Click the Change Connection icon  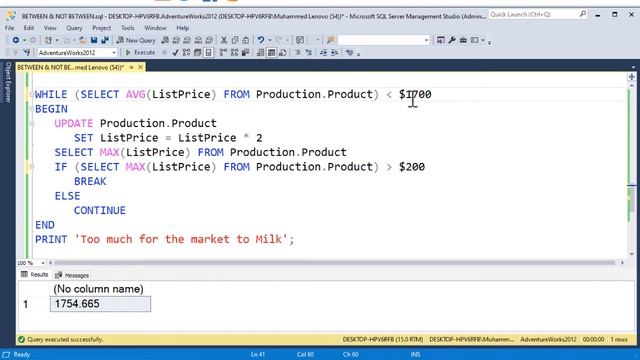[x=27, y=53]
